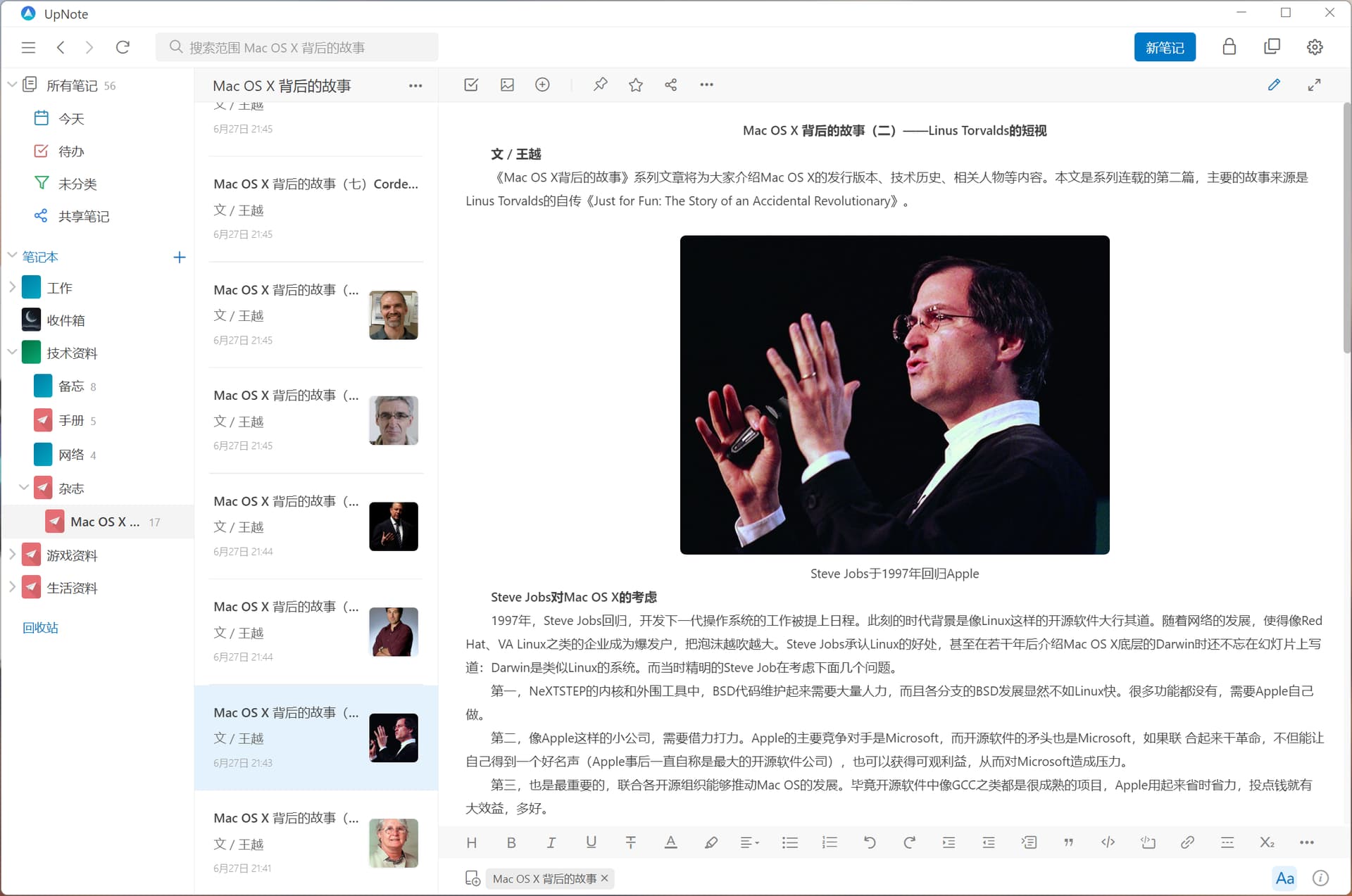1352x896 pixels.
Task: Open the 回收站 link
Action: pos(40,627)
